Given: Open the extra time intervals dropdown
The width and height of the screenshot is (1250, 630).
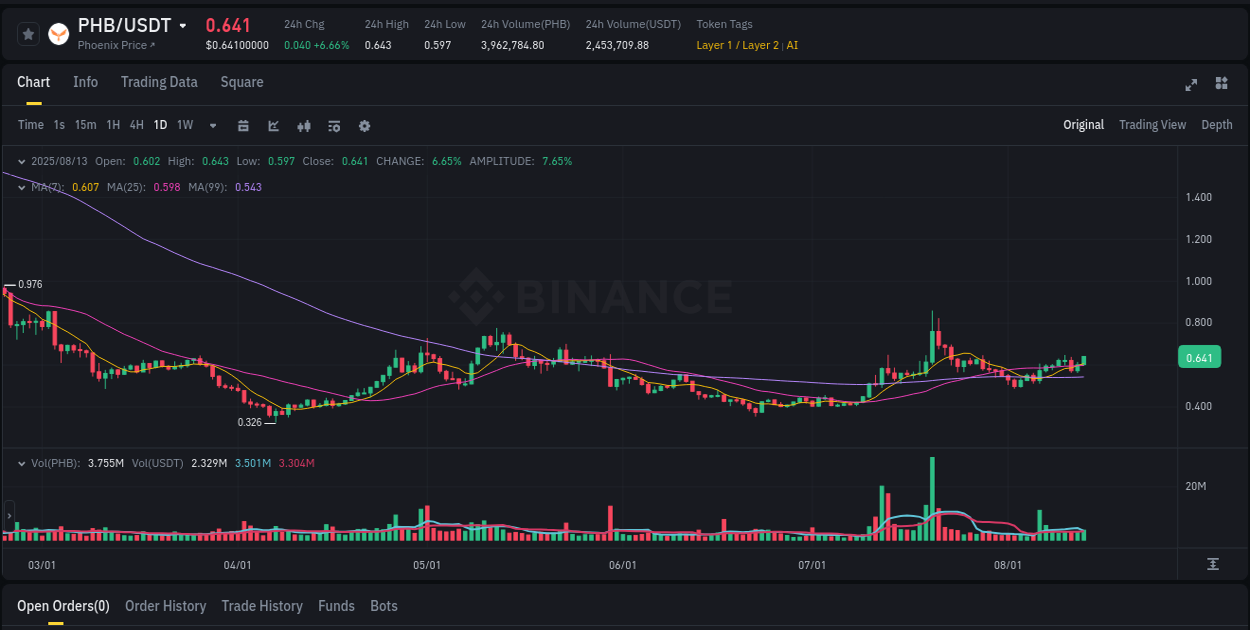Looking at the screenshot, I should pos(211,125).
